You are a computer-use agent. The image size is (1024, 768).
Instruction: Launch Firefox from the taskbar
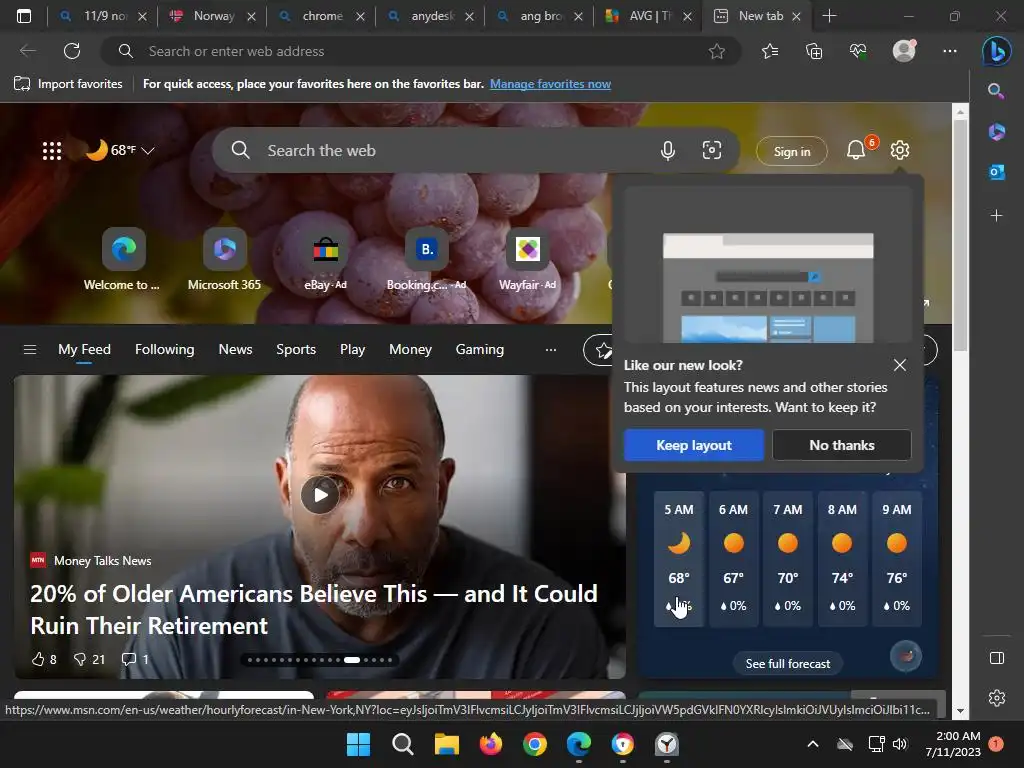[490, 744]
